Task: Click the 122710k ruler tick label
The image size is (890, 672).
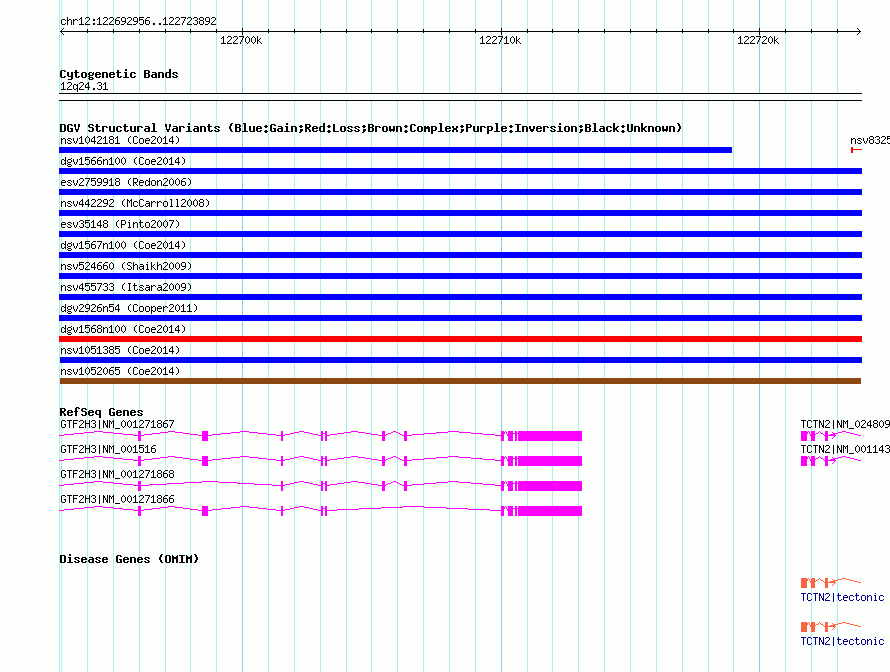Action: (x=500, y=40)
